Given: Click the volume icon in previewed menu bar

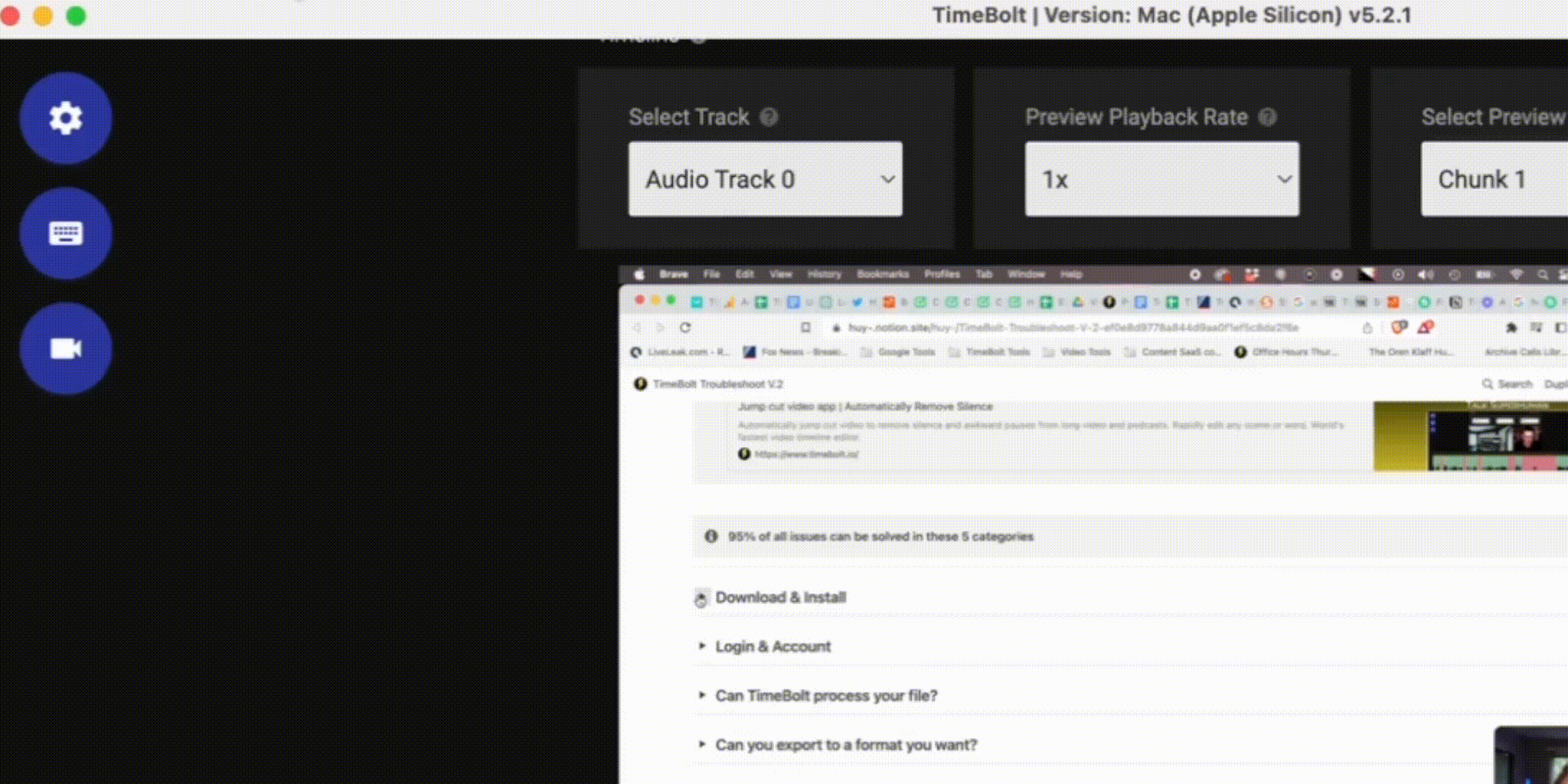Looking at the screenshot, I should pos(1425,274).
